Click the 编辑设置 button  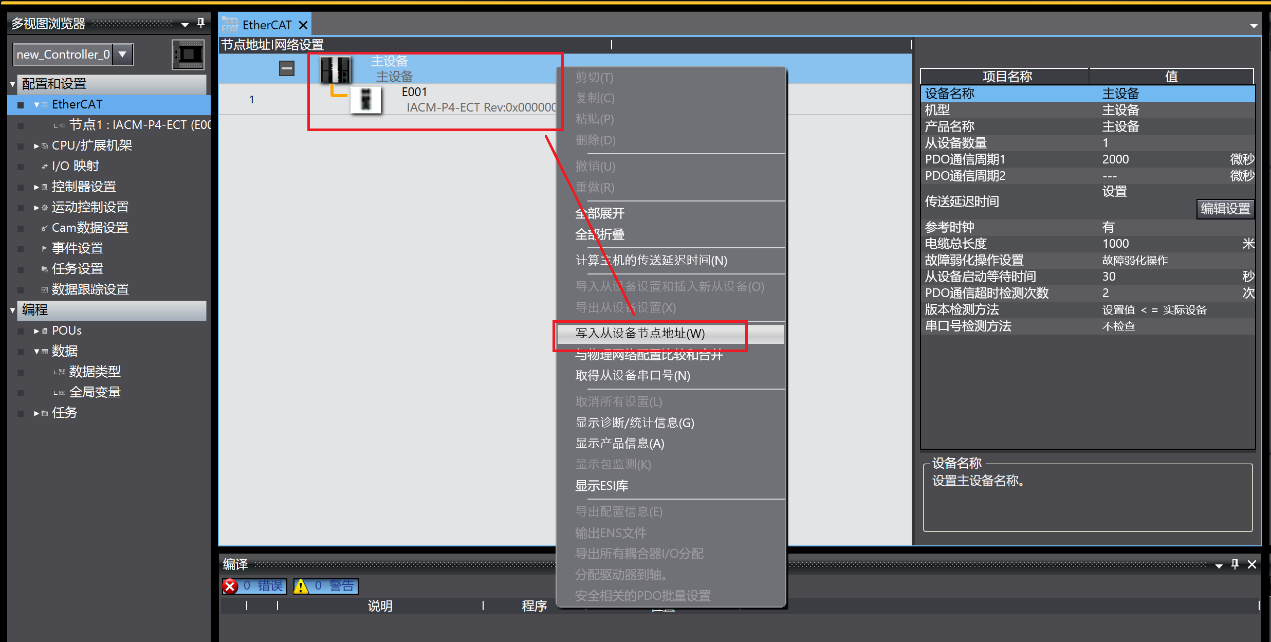(x=1224, y=208)
